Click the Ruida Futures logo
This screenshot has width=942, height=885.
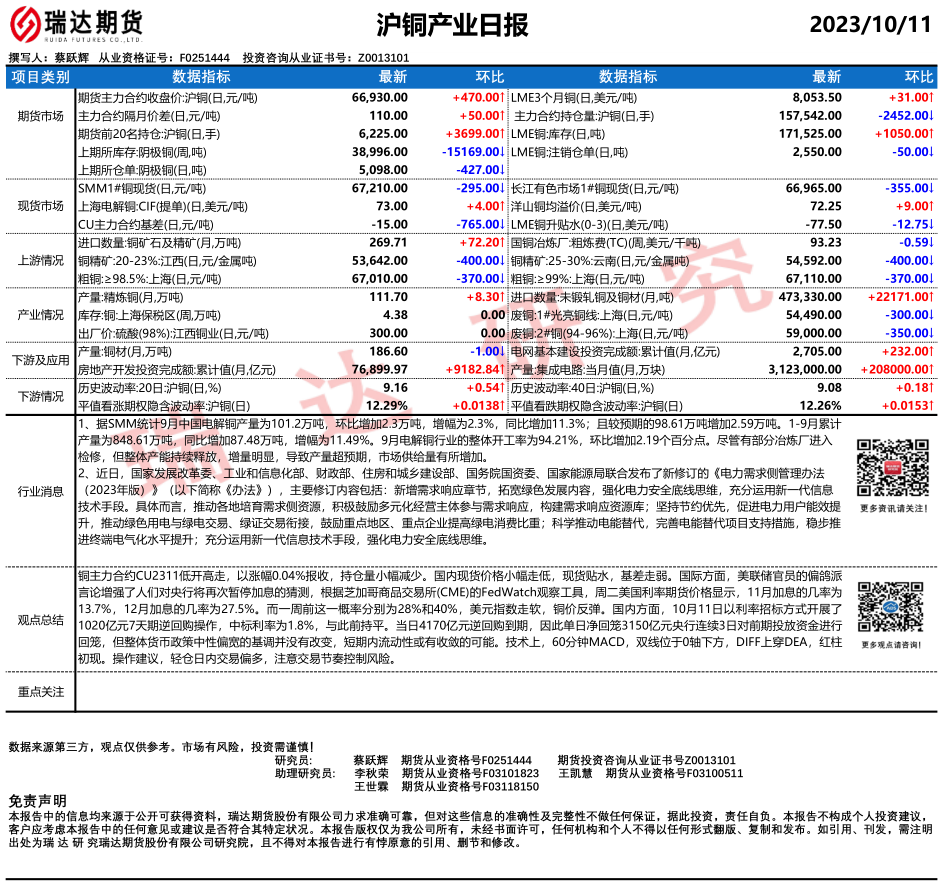pyautogui.click(x=76, y=22)
